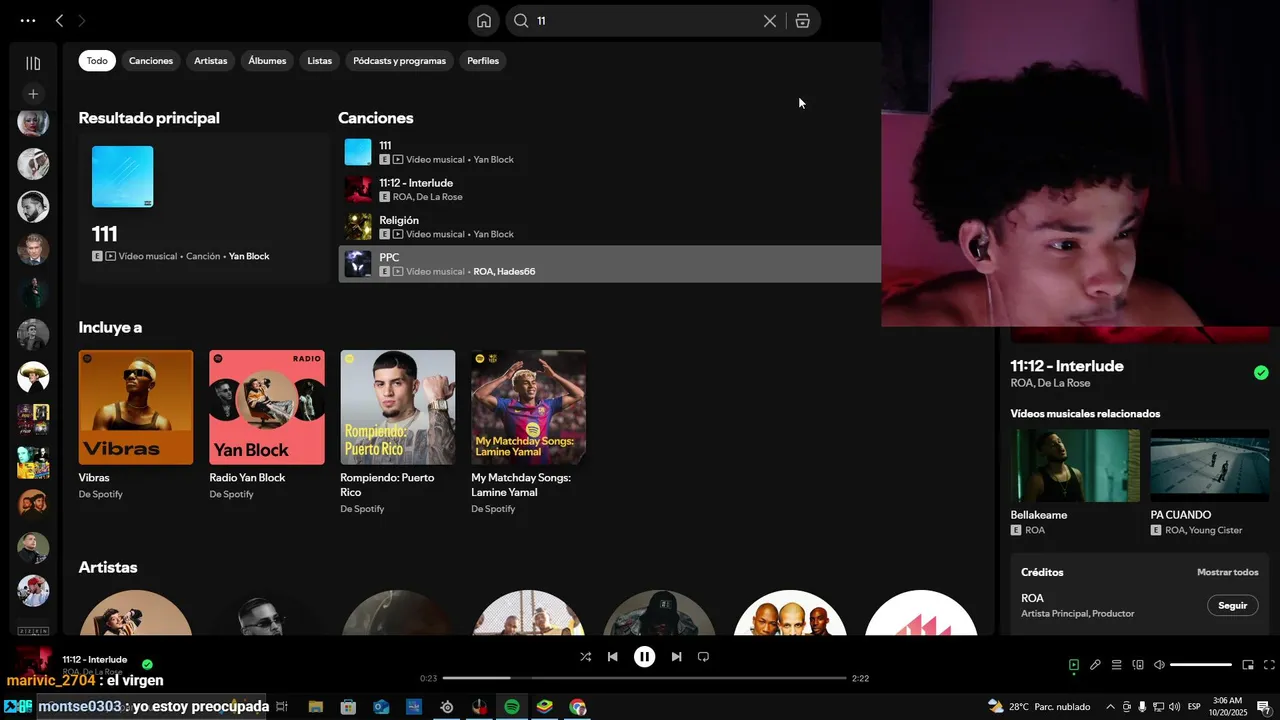Open Rompiendo: Puerto Rico playlist
The image size is (1280, 720).
(x=398, y=432)
